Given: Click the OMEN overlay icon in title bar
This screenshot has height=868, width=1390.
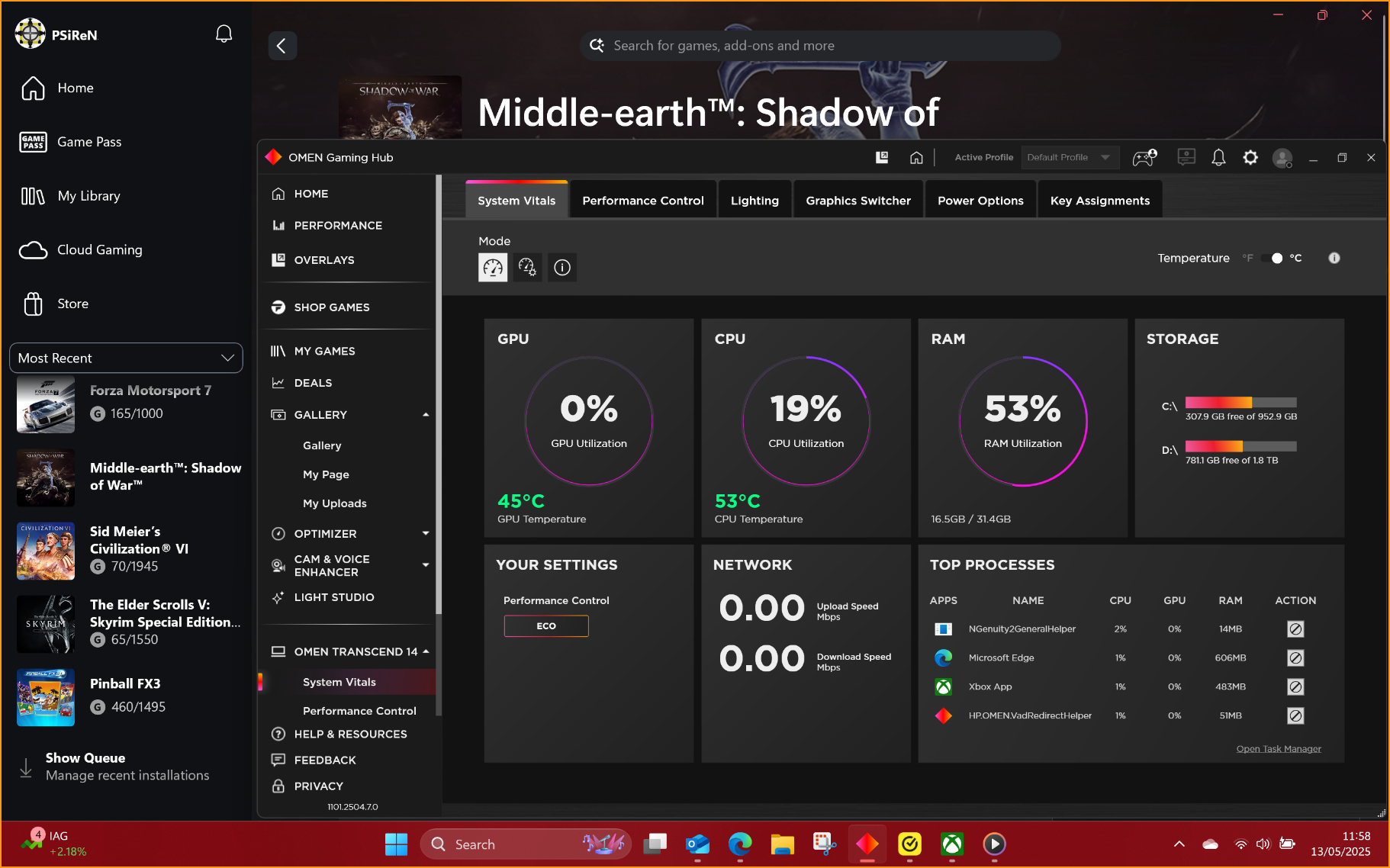Looking at the screenshot, I should pos(882,157).
